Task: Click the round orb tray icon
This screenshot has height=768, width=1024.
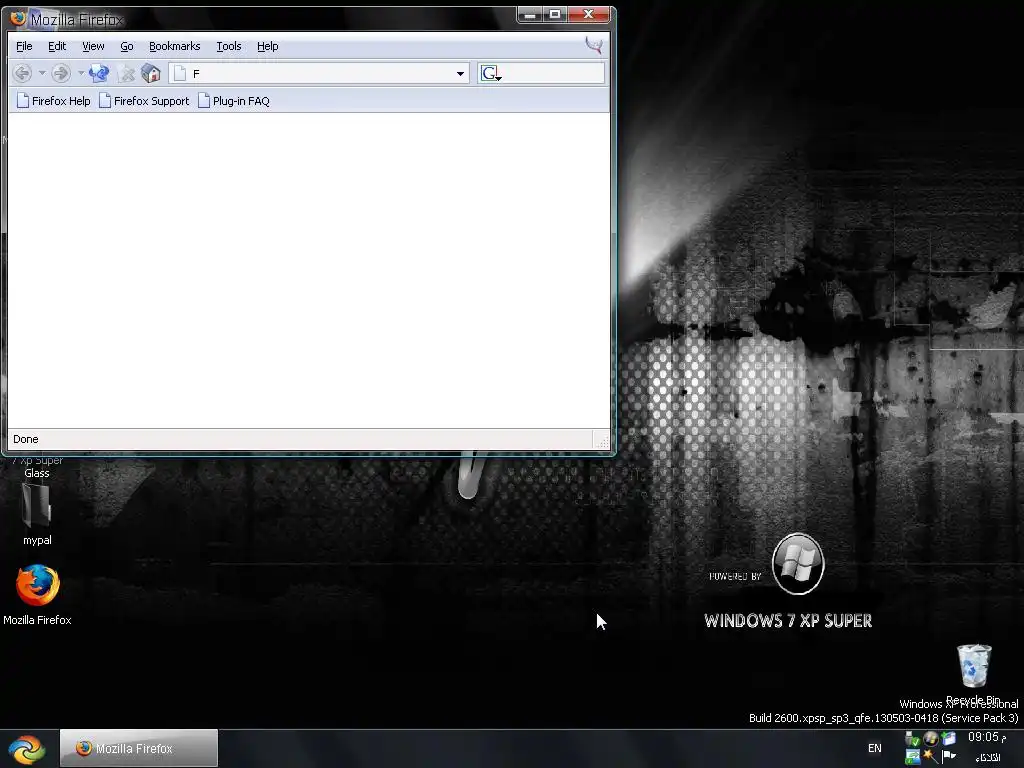Action: (x=930, y=739)
